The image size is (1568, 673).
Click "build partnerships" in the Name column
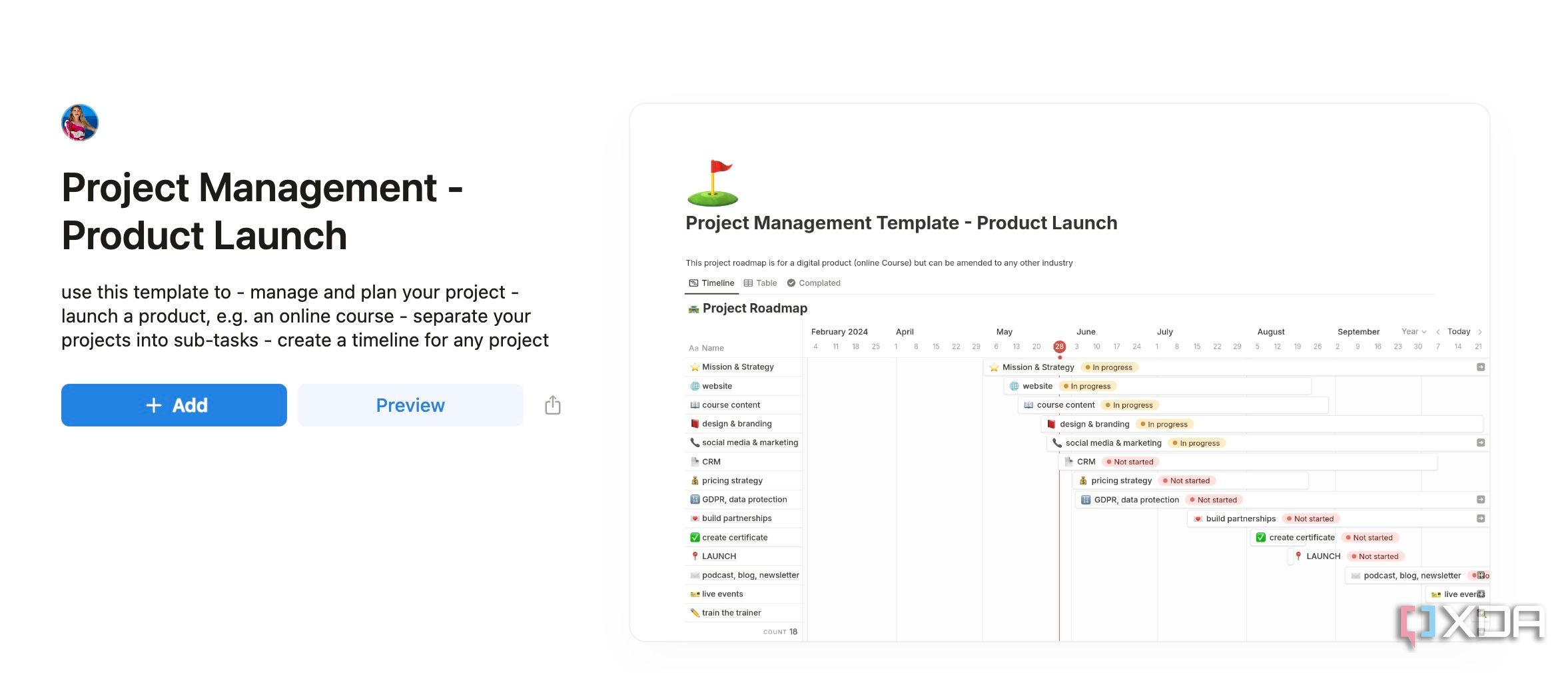pos(737,518)
